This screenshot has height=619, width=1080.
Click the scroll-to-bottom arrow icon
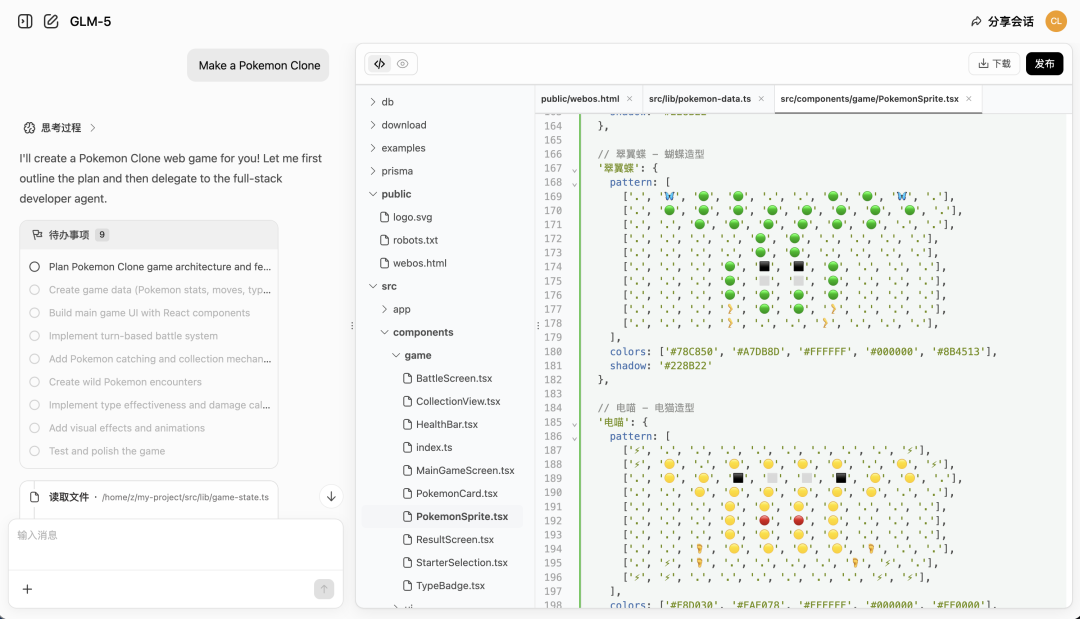coord(331,496)
